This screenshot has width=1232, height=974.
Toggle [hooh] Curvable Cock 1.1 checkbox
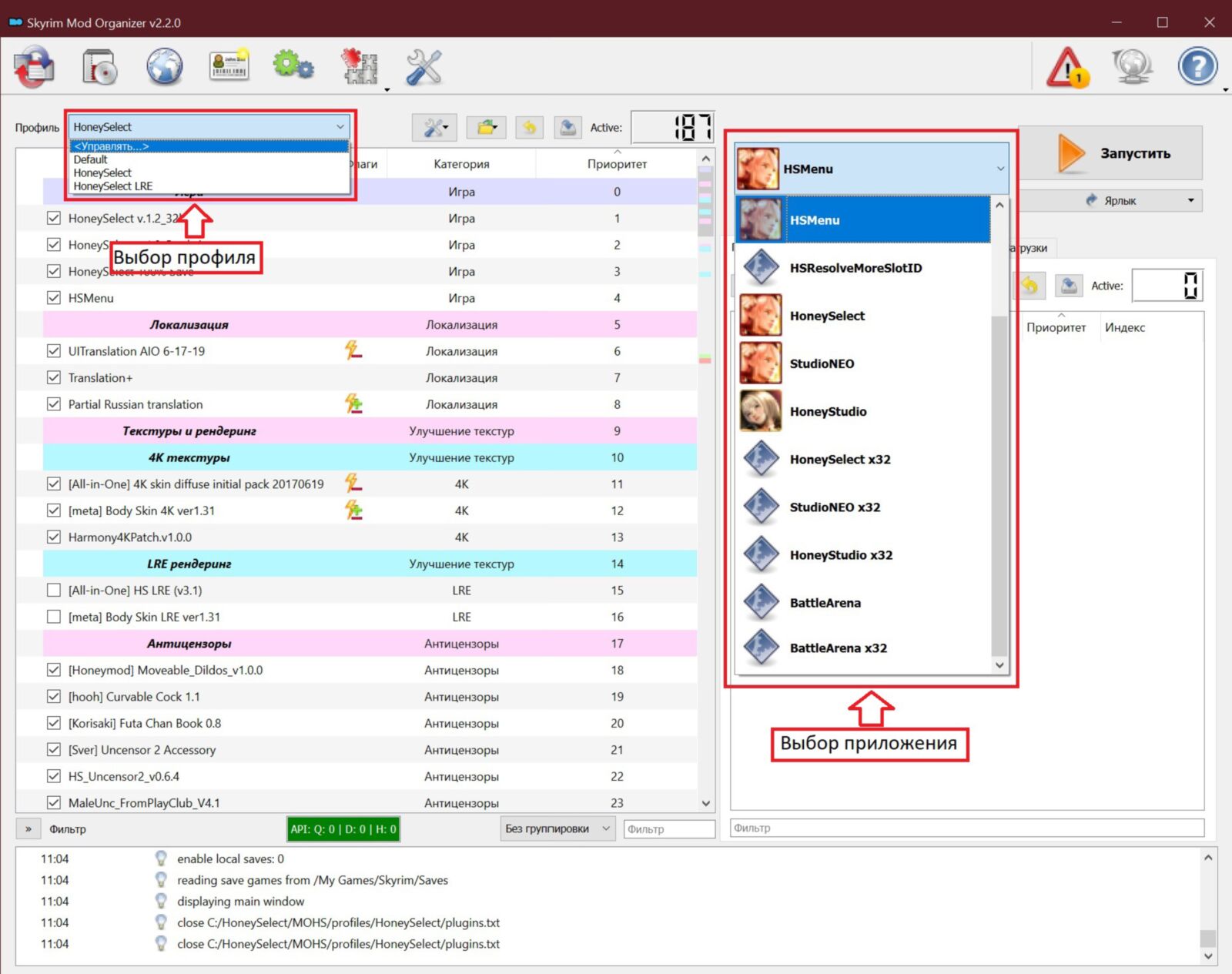point(54,696)
